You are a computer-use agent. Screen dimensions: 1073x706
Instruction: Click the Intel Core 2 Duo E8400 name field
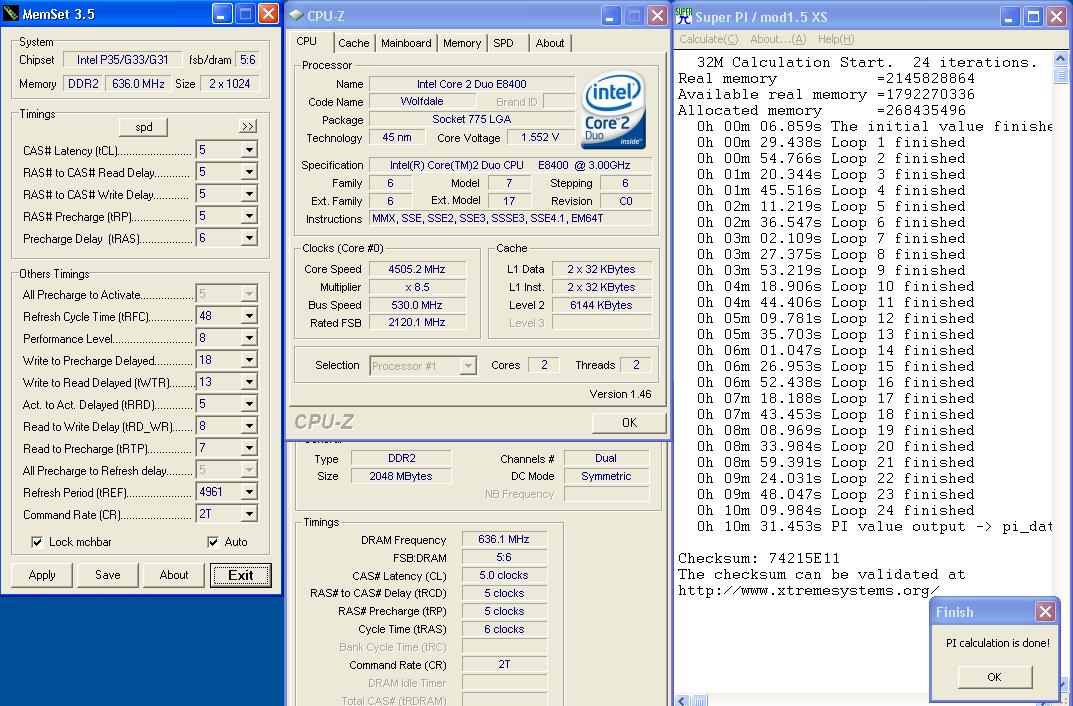point(472,84)
